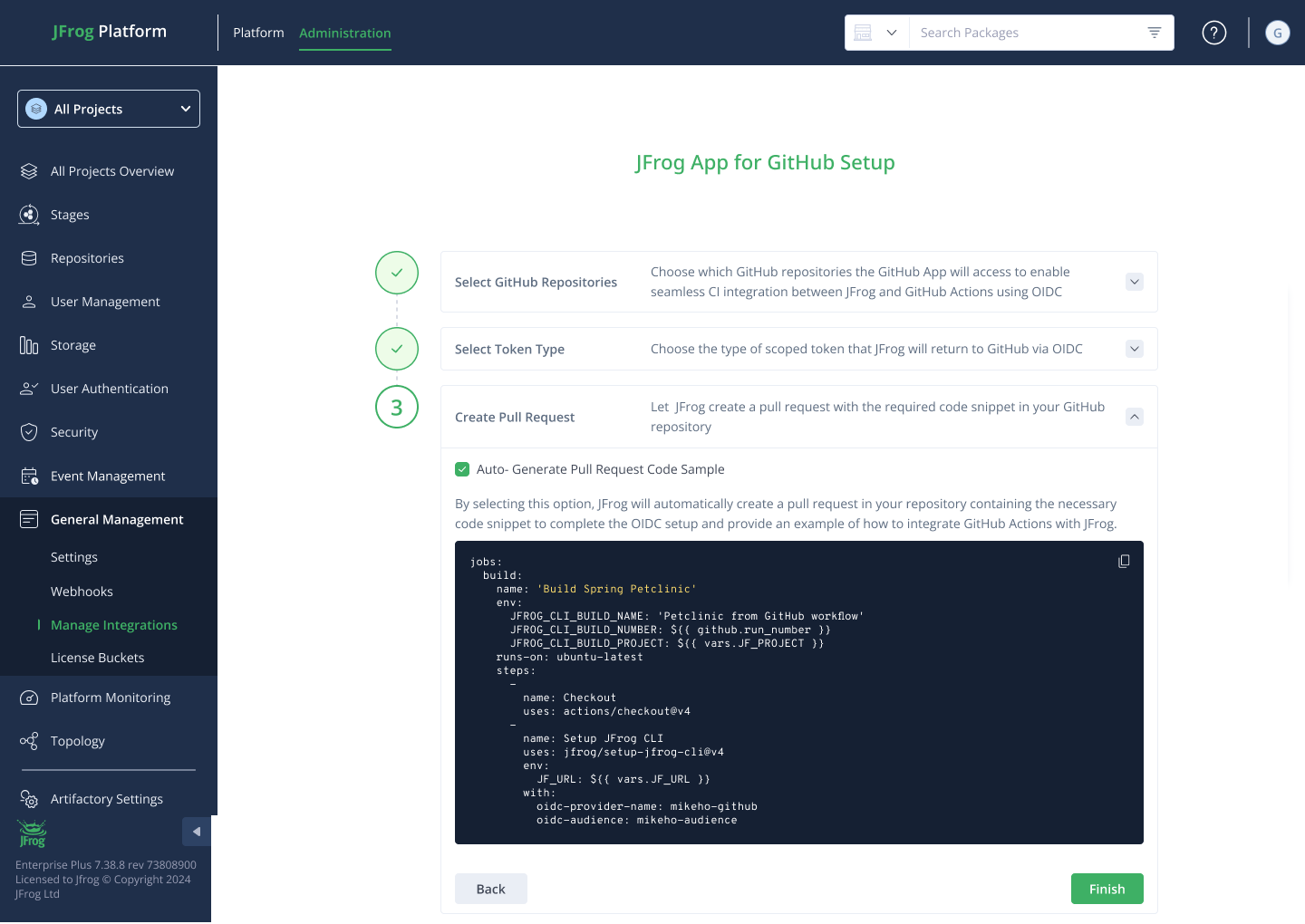Collapse the sidebar with the arrow button
Viewport: 1305px width, 924px height.
[x=197, y=832]
